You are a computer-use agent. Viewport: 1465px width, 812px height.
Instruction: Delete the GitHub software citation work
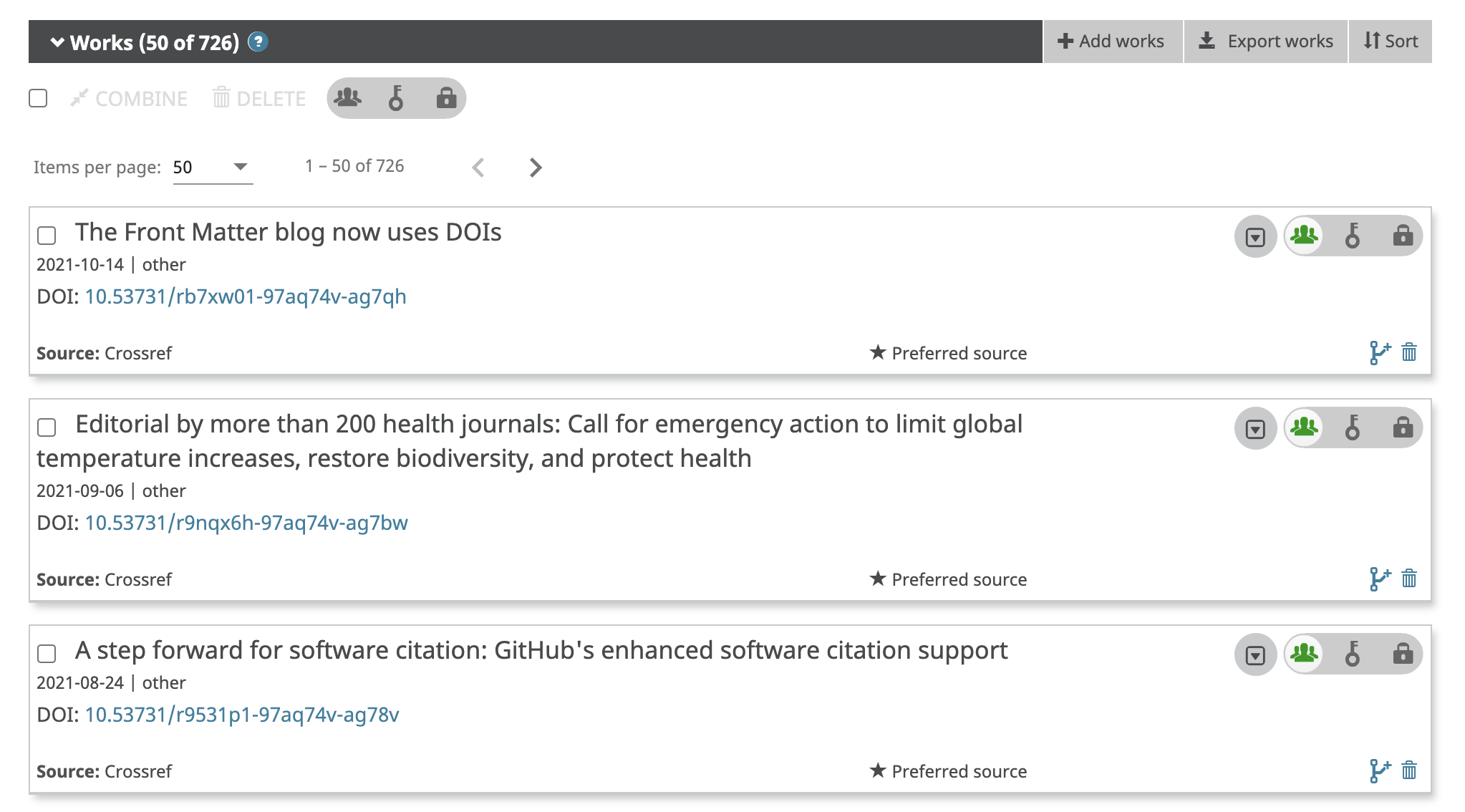click(1409, 770)
